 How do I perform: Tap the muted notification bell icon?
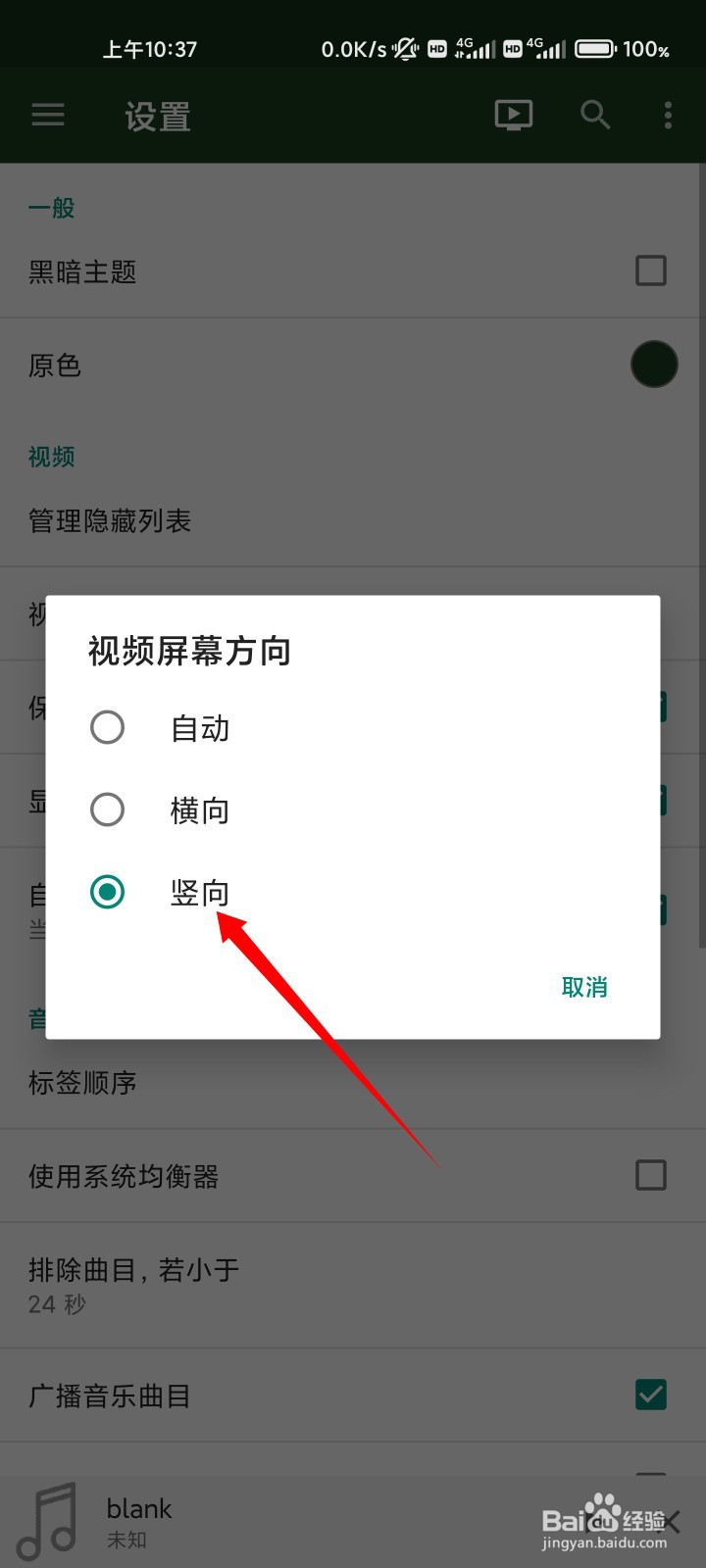click(406, 49)
